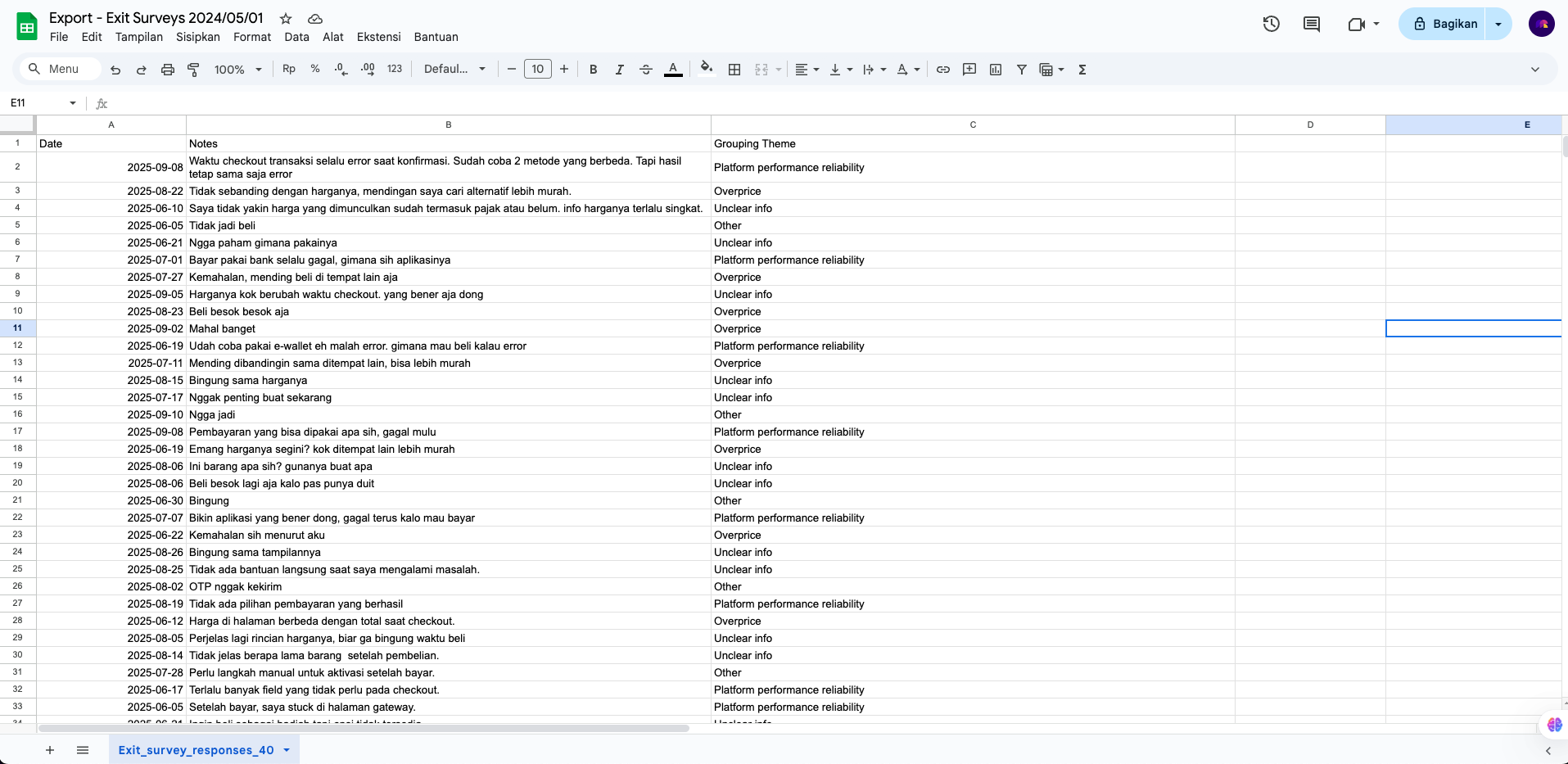Open the Data menu
Viewport: 1568px width, 764px height.
[296, 37]
